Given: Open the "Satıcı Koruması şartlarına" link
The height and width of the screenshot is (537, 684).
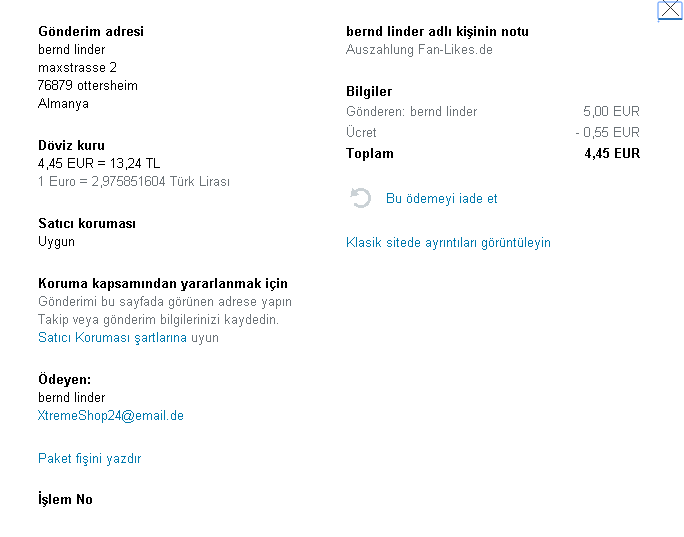Looking at the screenshot, I should coord(112,338).
